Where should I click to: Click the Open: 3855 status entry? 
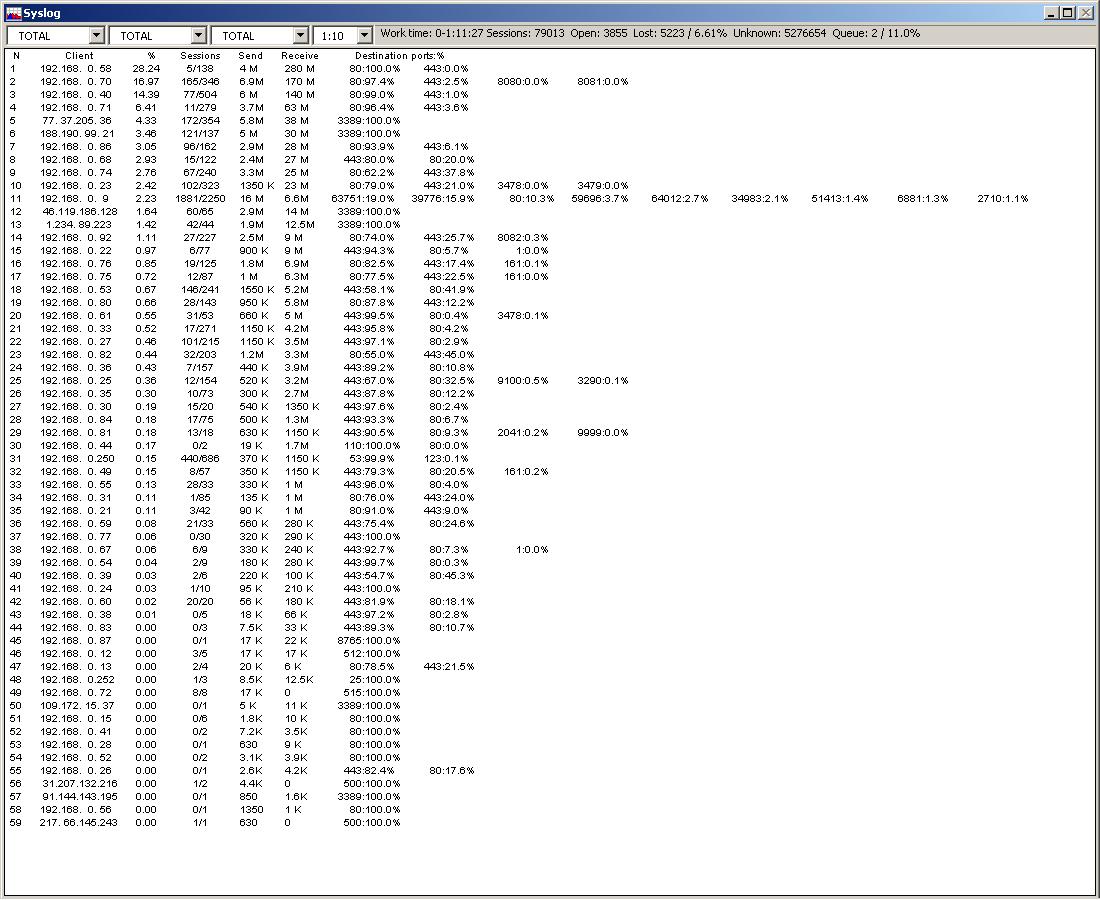point(599,33)
